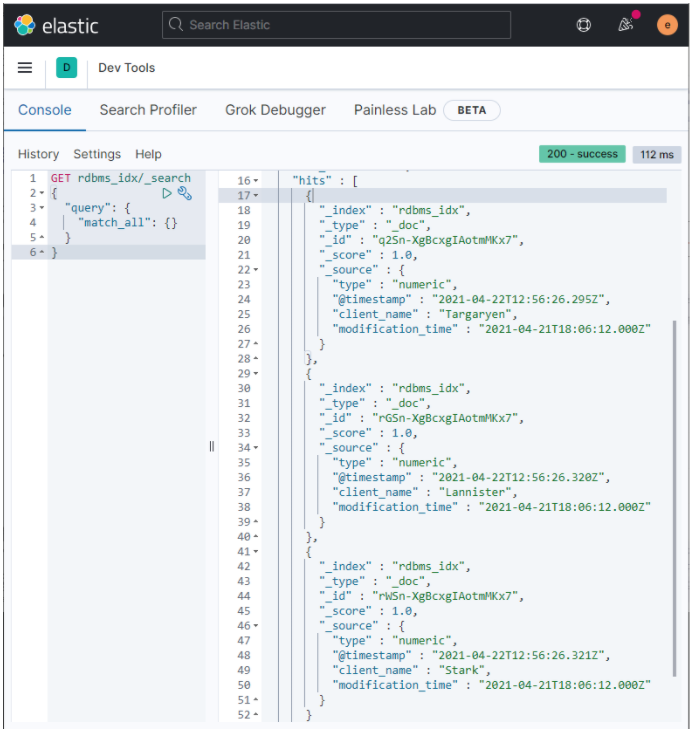The height and width of the screenshot is (730, 692).
Task: Run the request with the play icon
Action: tap(167, 193)
